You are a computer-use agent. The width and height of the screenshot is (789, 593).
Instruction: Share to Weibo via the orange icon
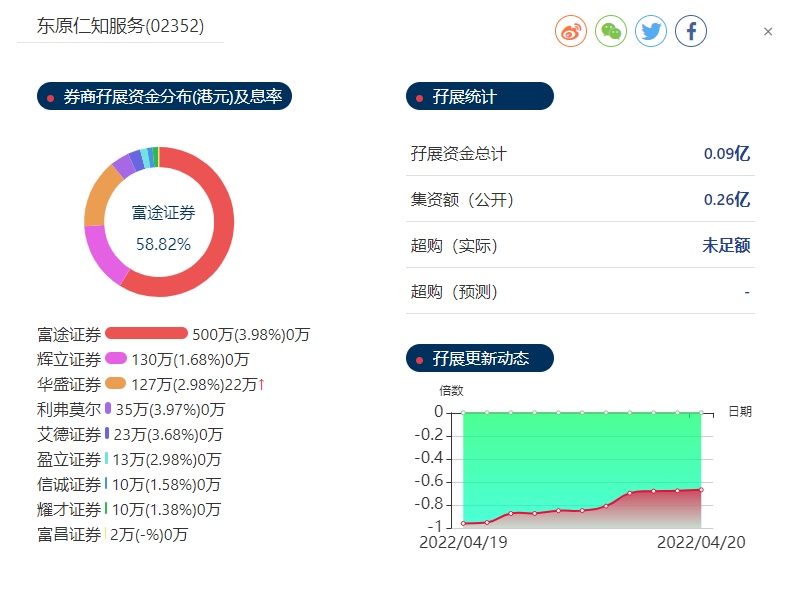(571, 31)
